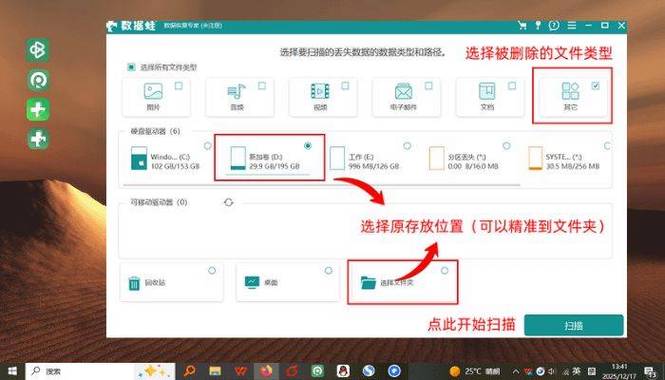
Task: Minimize the 数据蛙 recovery window
Action: point(588,25)
